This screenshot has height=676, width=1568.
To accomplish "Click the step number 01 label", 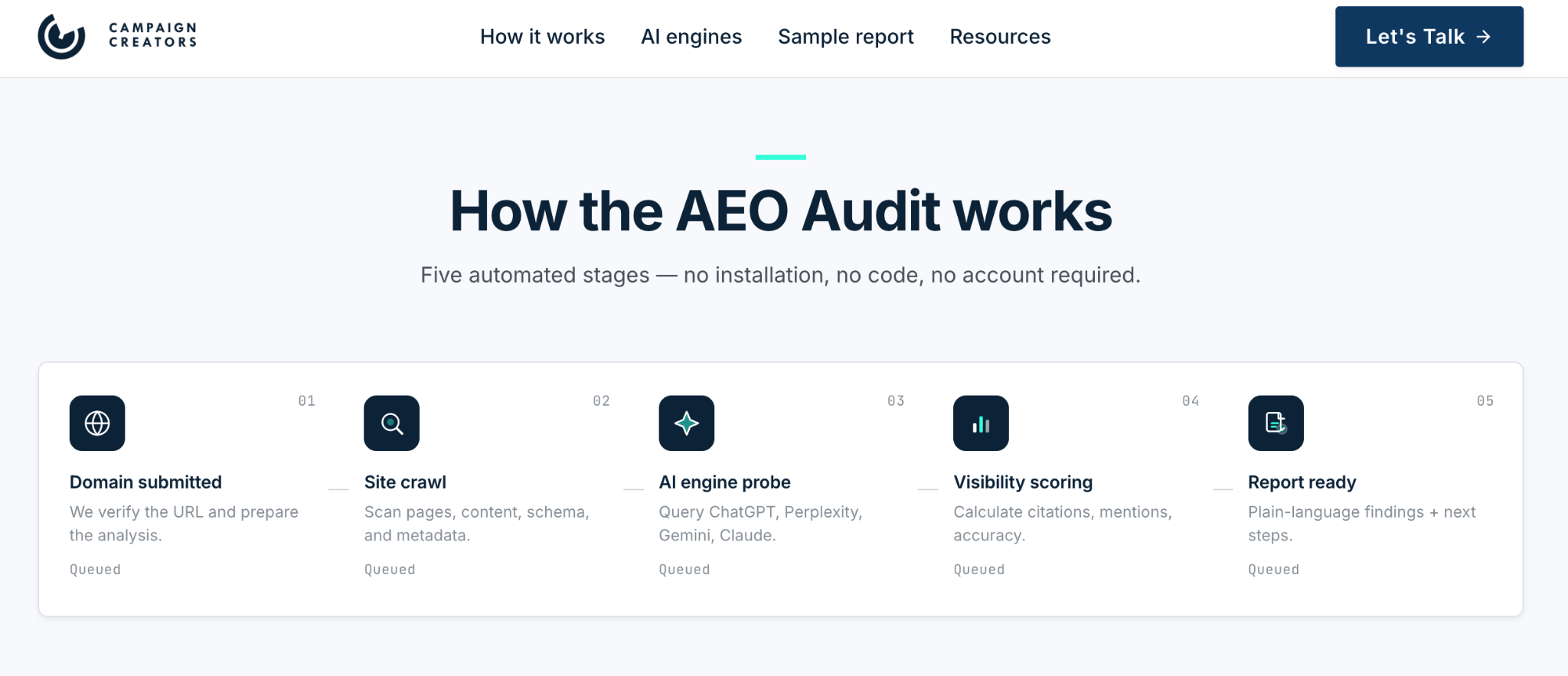I will [307, 401].
